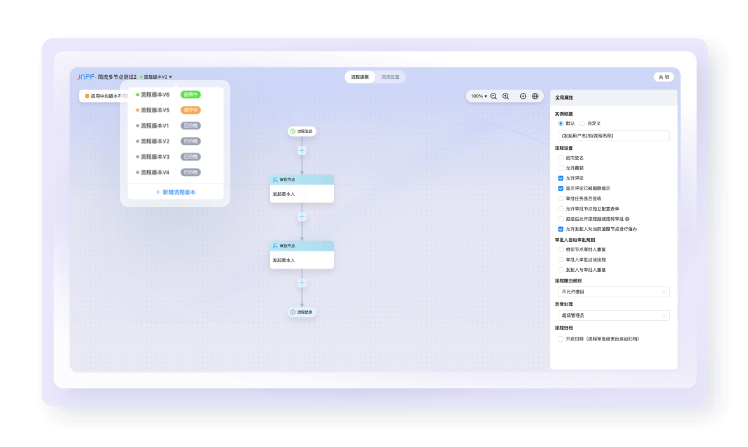Click user icon on lower 审批节点 header
The height and width of the screenshot is (447, 748).
(x=275, y=246)
